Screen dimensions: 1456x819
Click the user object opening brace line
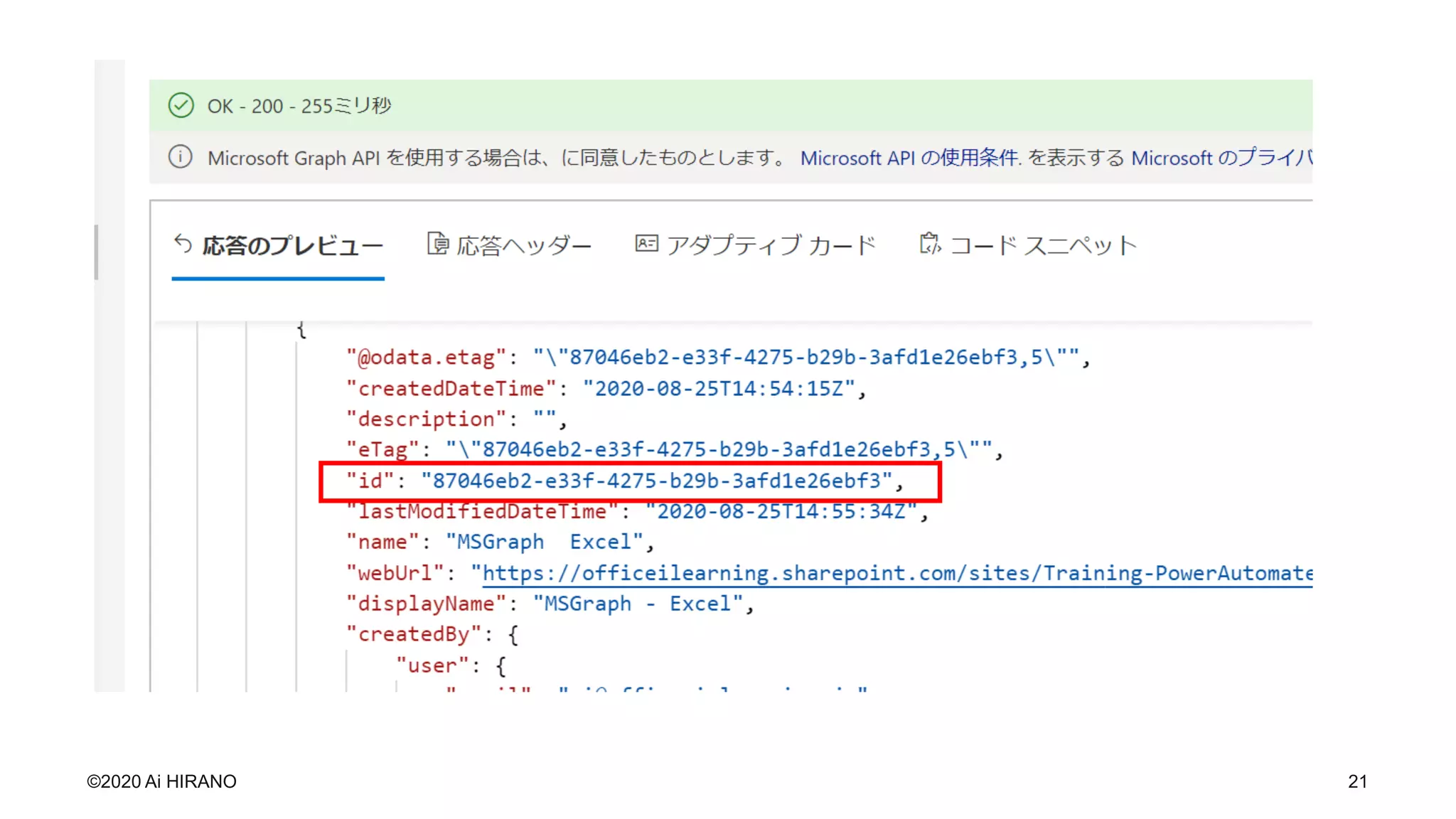tap(451, 665)
